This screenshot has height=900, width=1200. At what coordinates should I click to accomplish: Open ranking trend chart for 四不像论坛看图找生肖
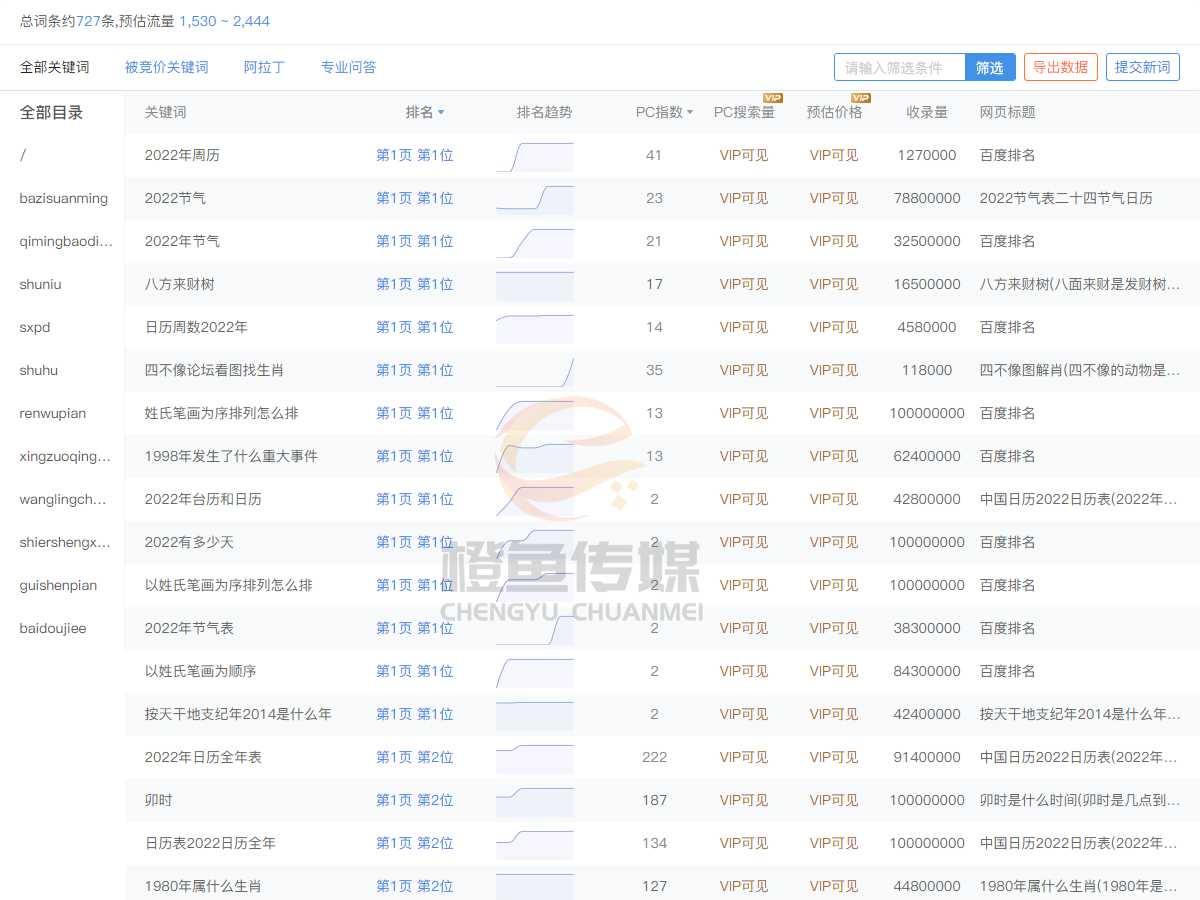pyautogui.click(x=535, y=371)
